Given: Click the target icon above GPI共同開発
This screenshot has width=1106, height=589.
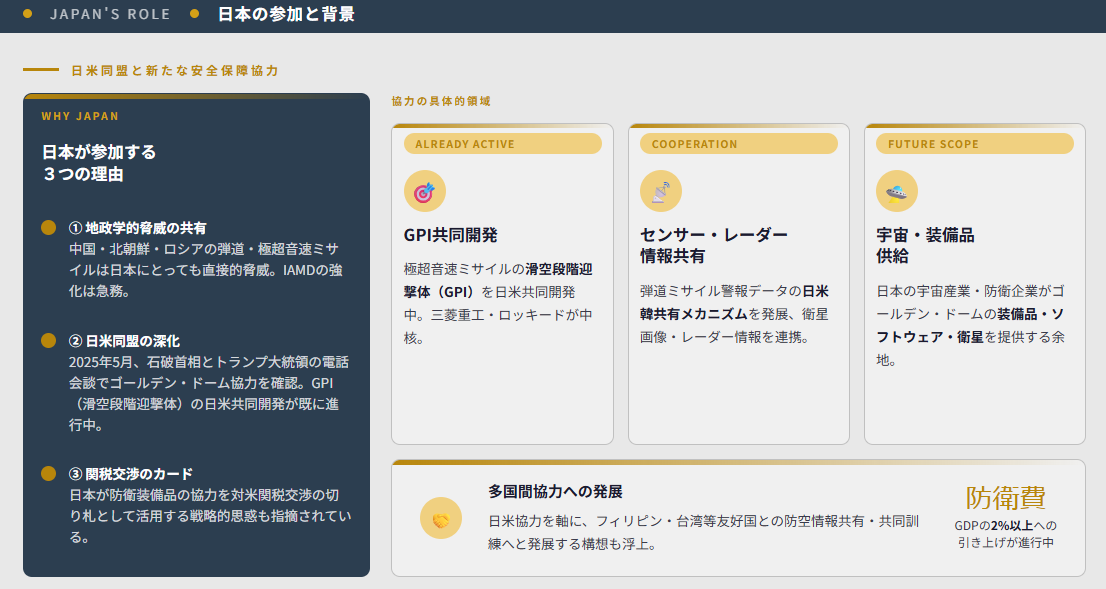Looking at the screenshot, I should coord(424,191).
